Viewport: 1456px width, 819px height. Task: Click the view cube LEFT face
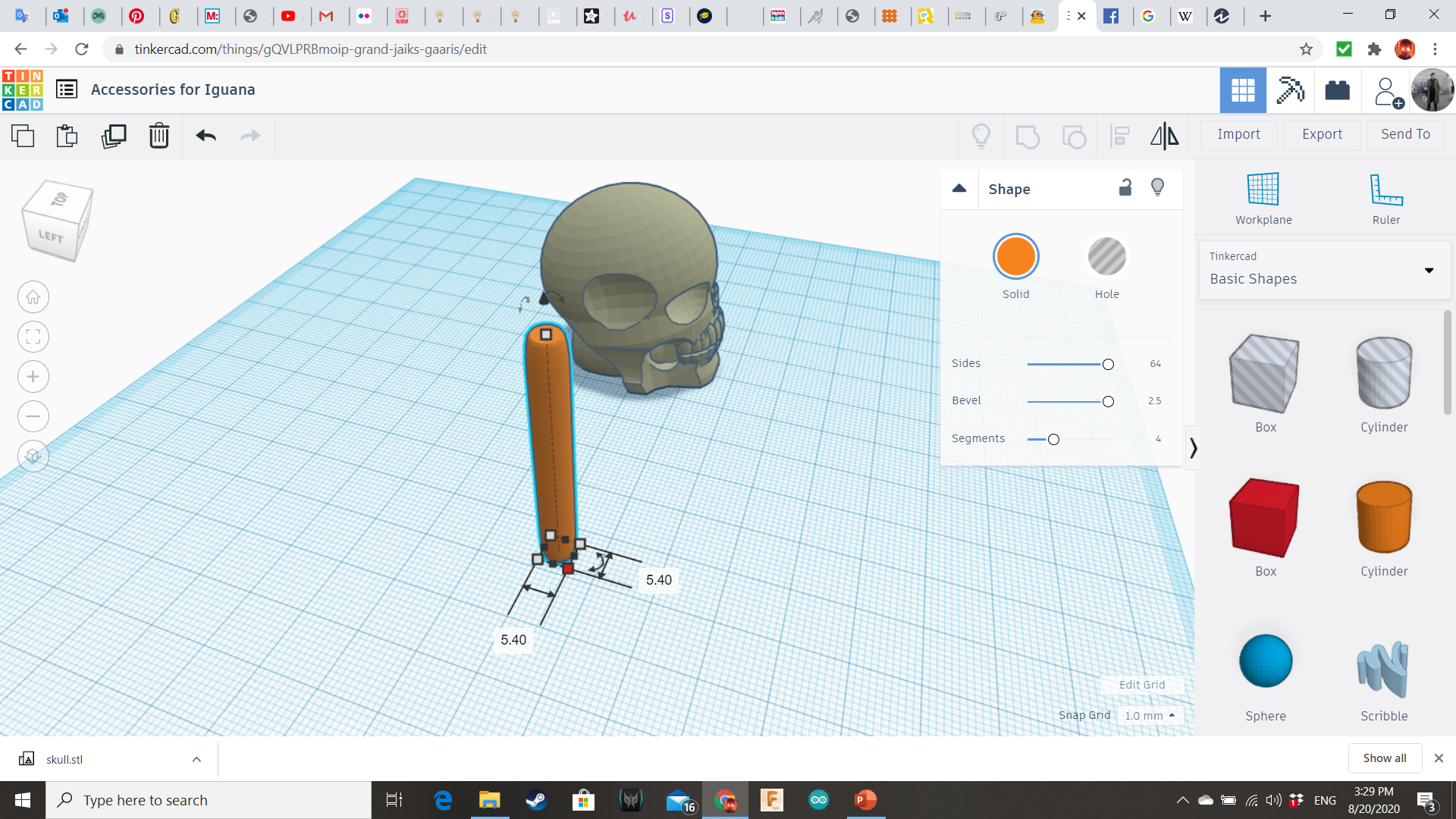coord(52,236)
